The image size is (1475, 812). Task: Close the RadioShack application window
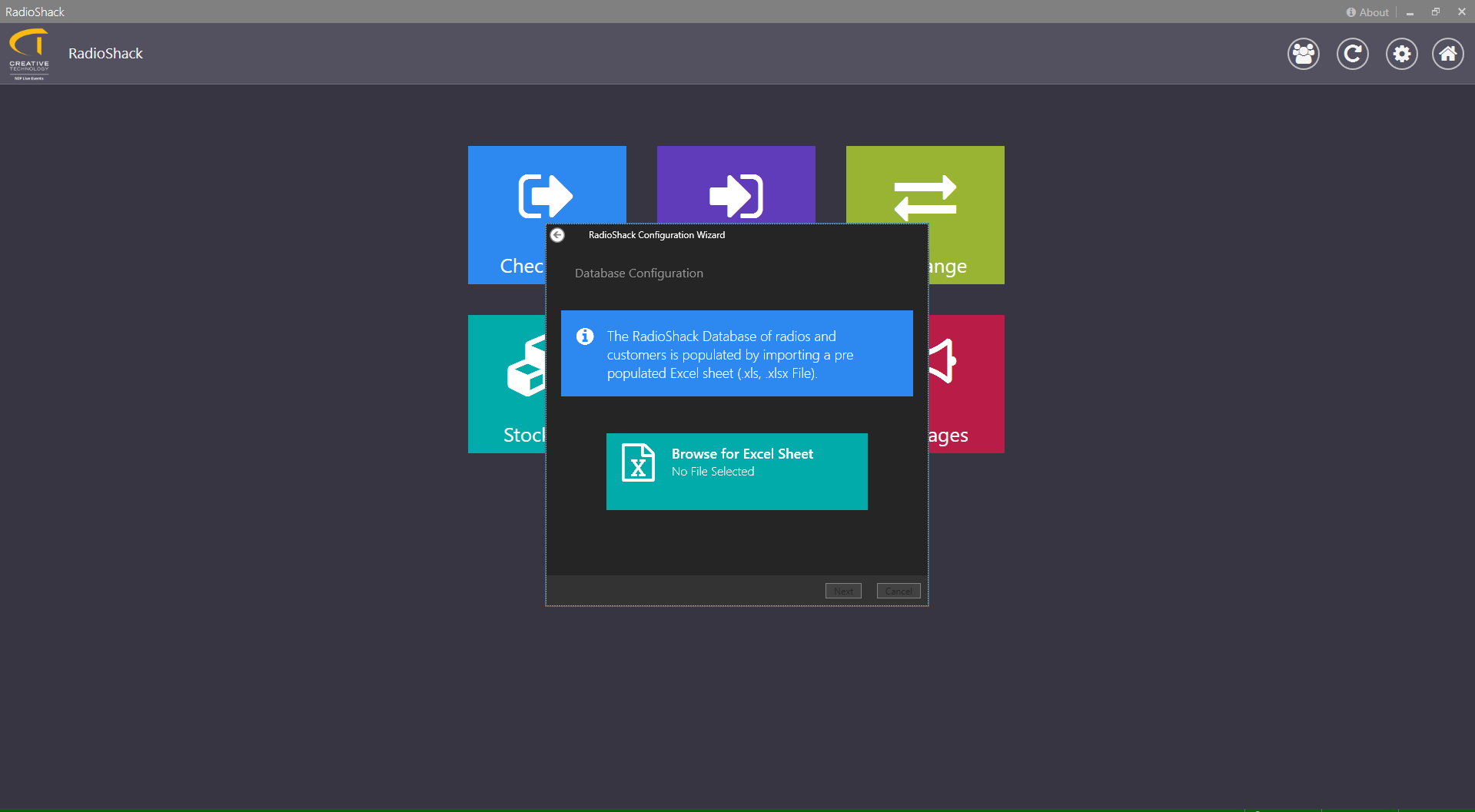coord(1461,12)
